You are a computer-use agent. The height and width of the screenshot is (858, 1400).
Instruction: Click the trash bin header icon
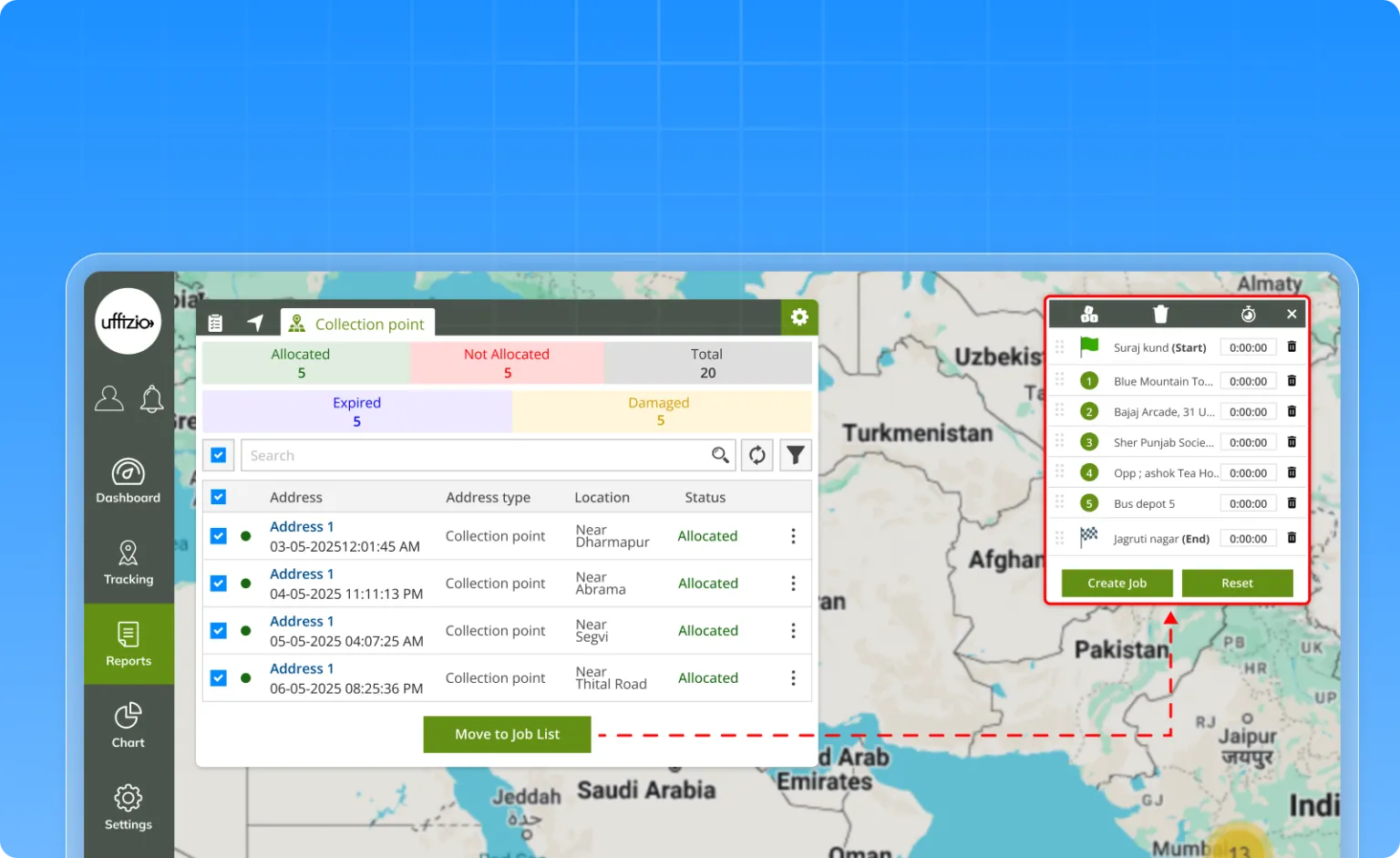[1160, 315]
